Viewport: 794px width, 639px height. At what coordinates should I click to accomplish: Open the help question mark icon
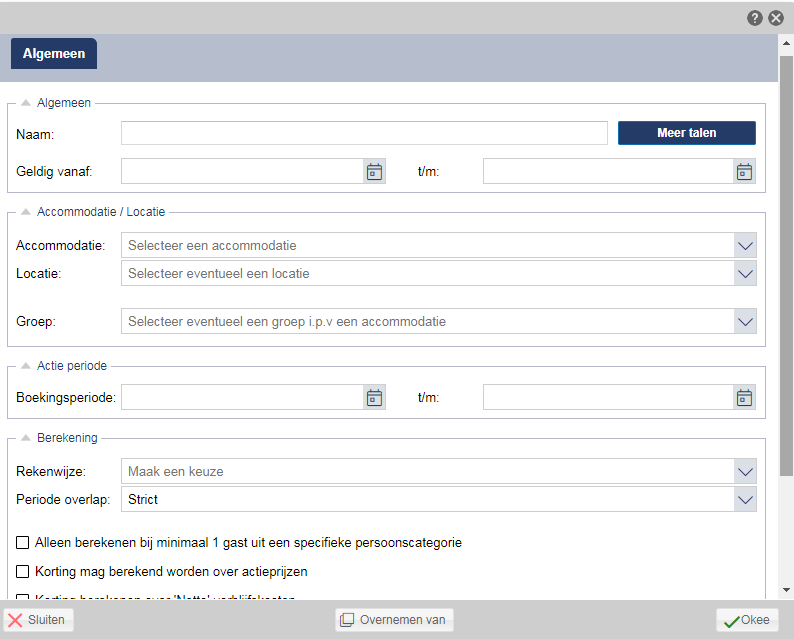click(755, 18)
